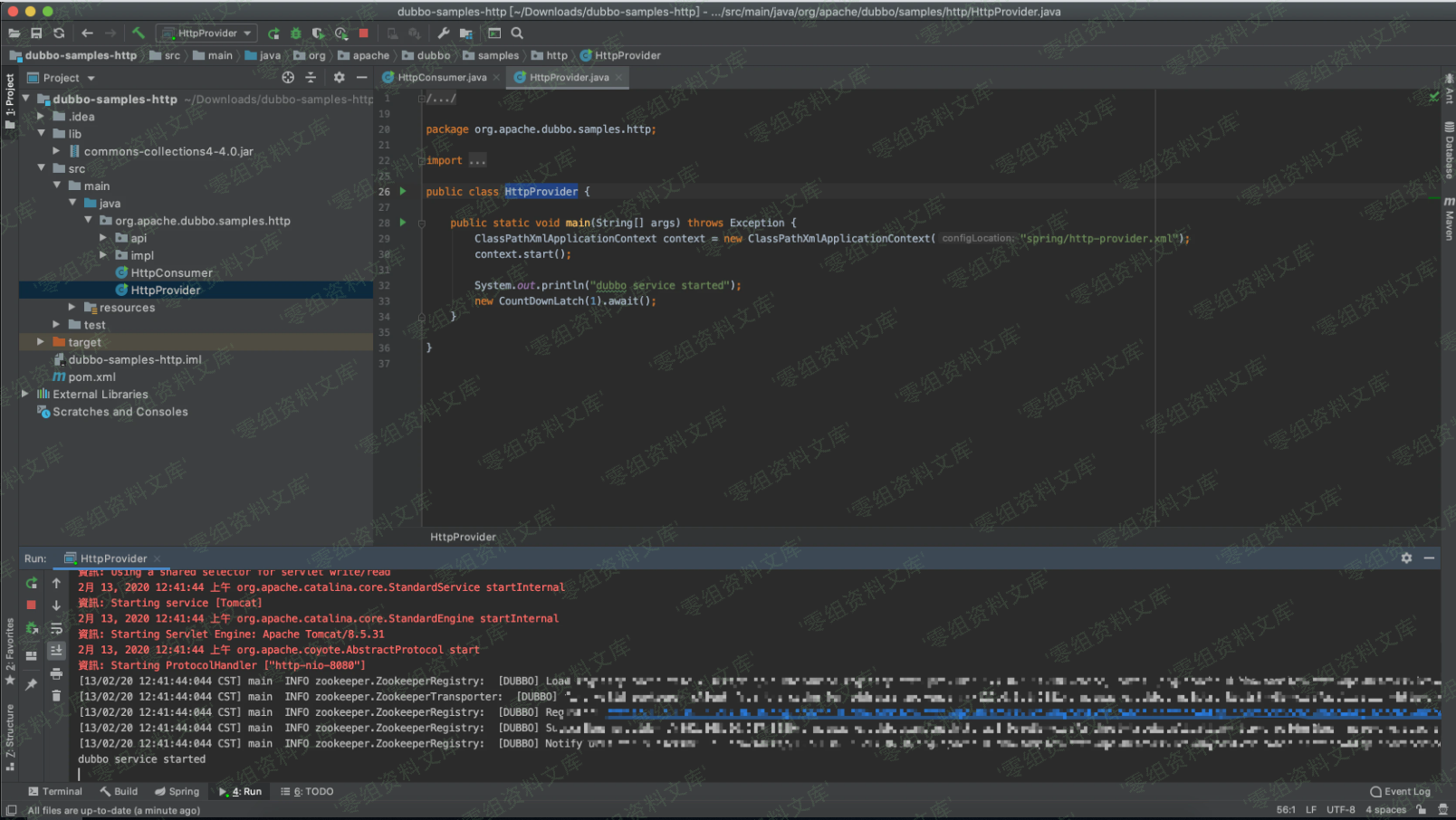Rerun HttpProvider from the Run panel
Viewport: 1456px width, 820px height.
click(32, 583)
